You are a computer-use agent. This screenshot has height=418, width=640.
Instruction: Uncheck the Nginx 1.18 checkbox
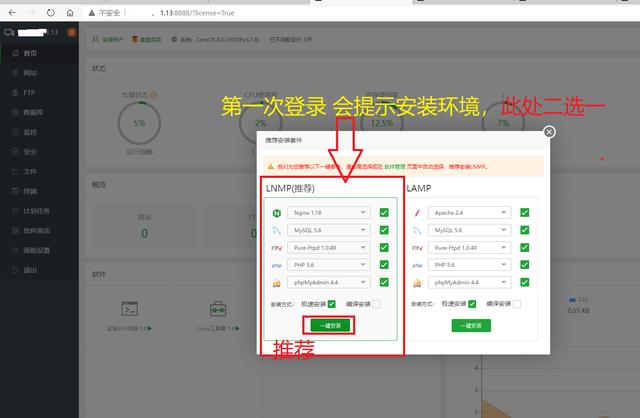pos(384,212)
